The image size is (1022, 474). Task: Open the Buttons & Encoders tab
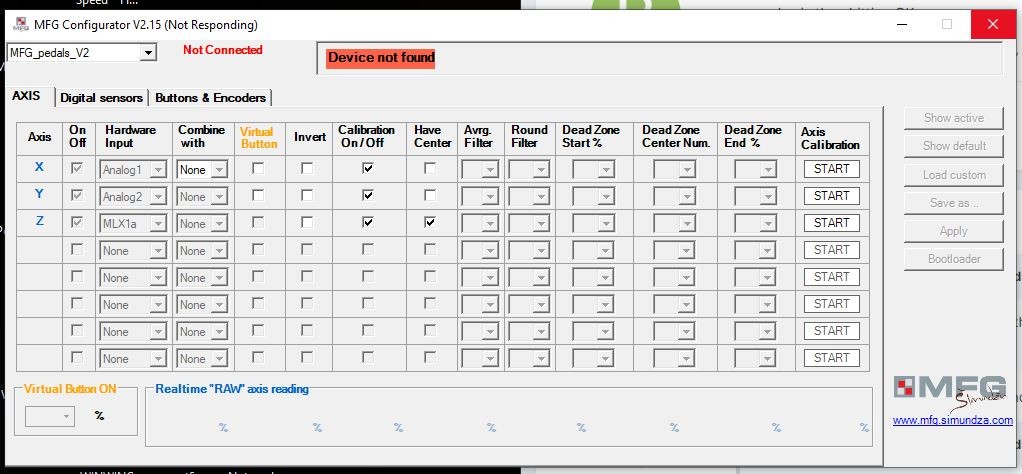coord(210,98)
